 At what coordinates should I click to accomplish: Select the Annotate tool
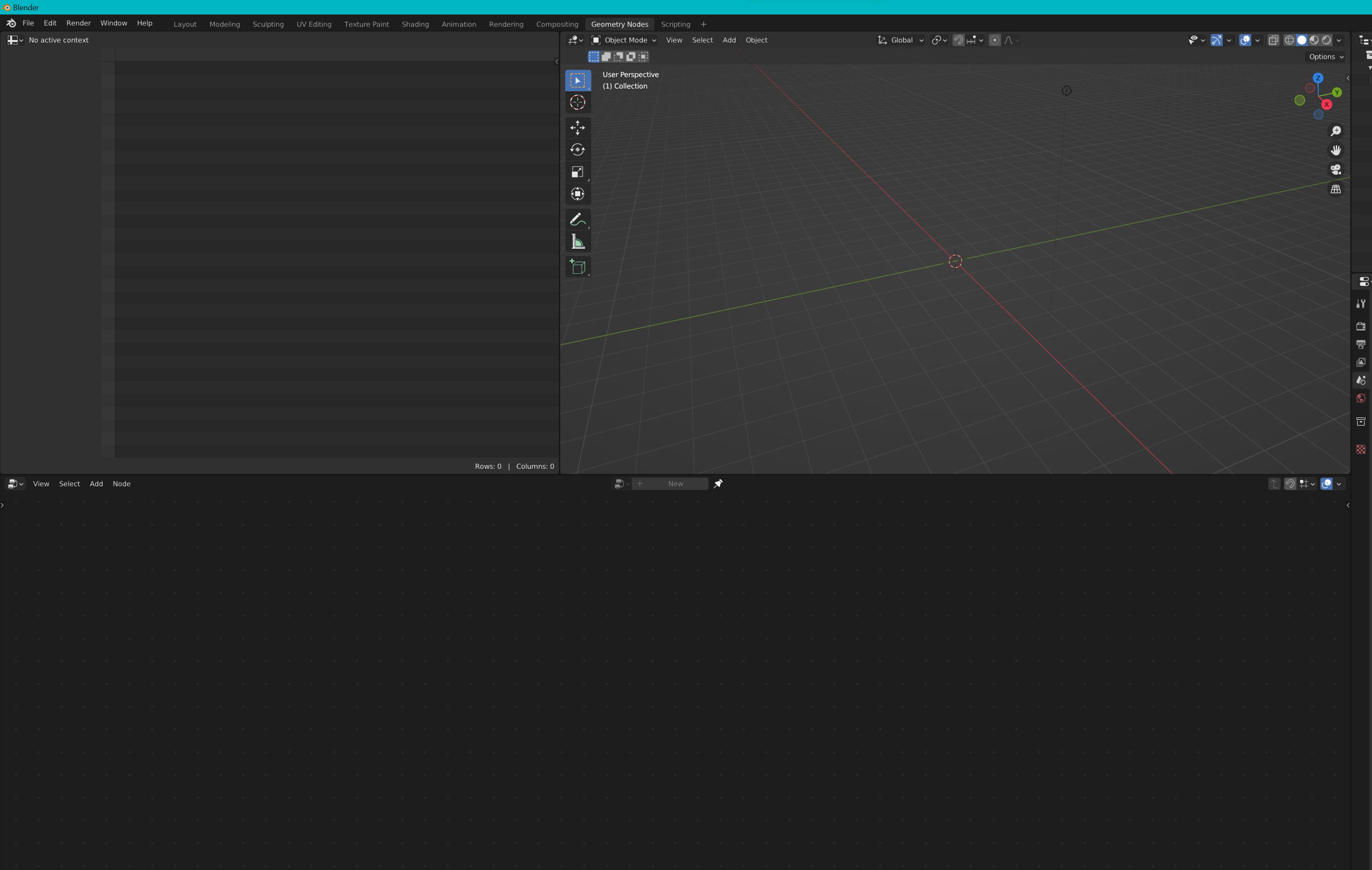pyautogui.click(x=578, y=219)
